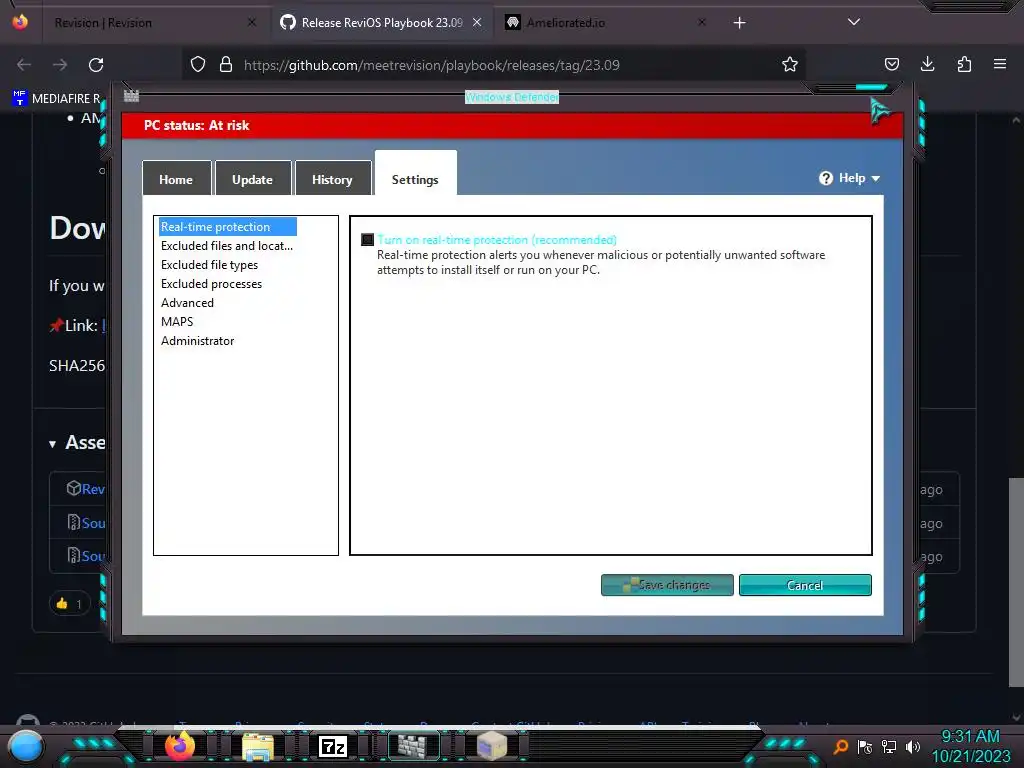
Task: Click the Cancel button
Action: pyautogui.click(x=805, y=585)
